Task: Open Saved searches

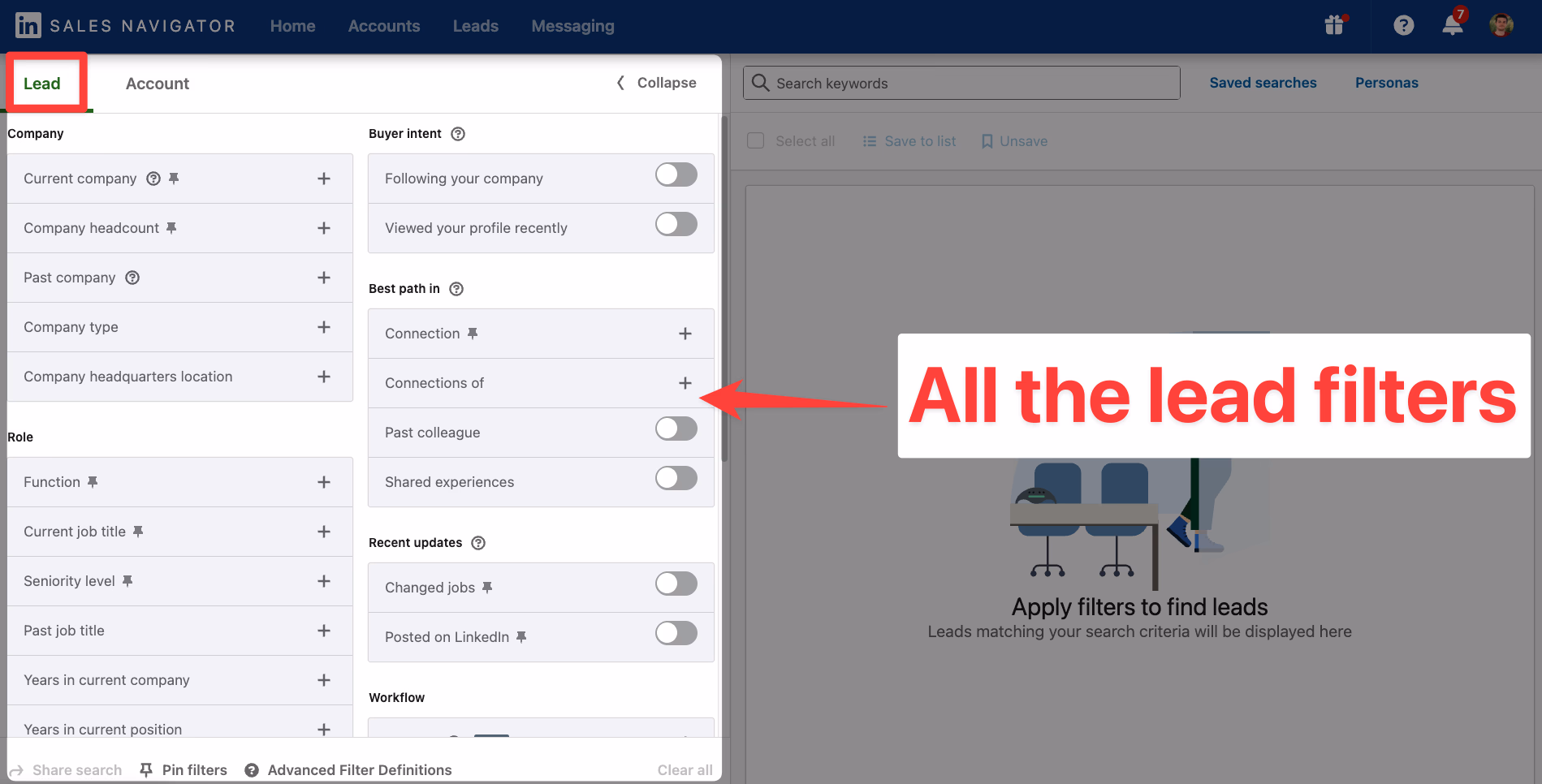Action: (x=1263, y=83)
